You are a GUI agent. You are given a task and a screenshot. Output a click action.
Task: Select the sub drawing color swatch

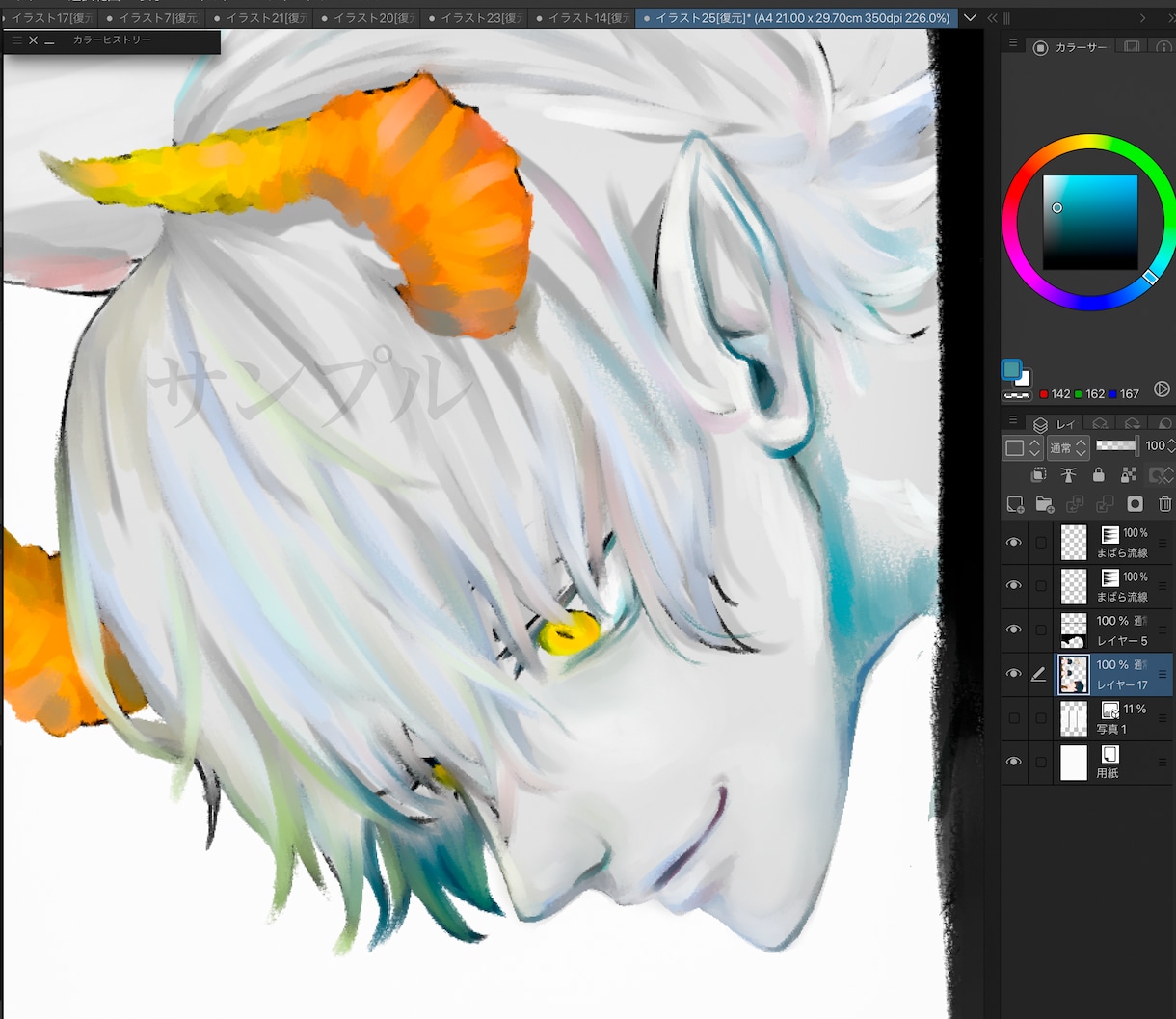click(1024, 379)
